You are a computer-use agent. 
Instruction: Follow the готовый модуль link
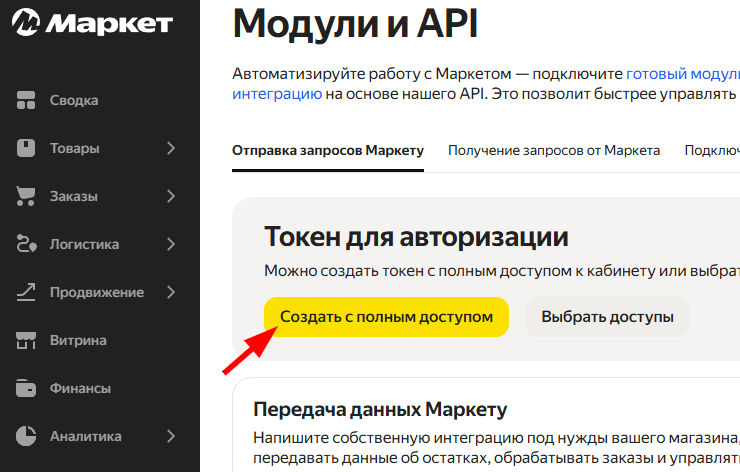point(683,74)
